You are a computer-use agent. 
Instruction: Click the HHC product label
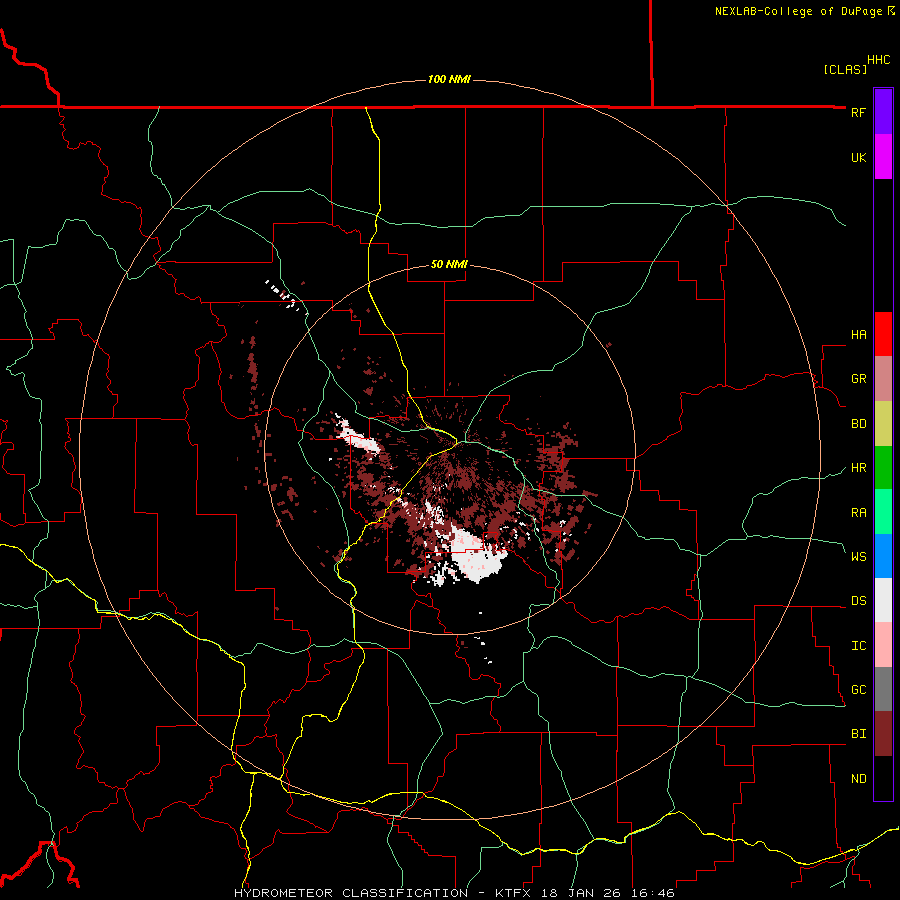point(879,60)
